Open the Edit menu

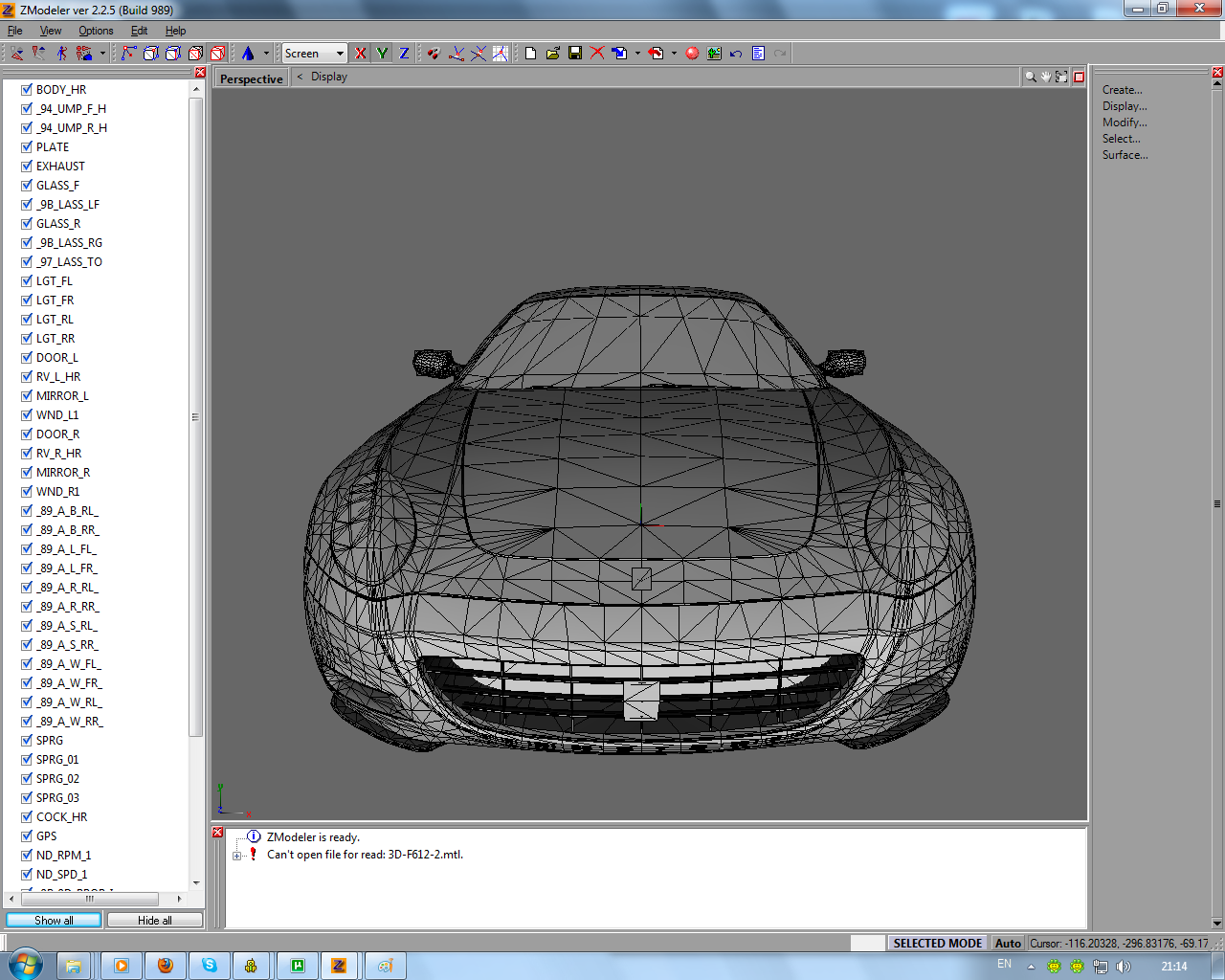(x=139, y=31)
